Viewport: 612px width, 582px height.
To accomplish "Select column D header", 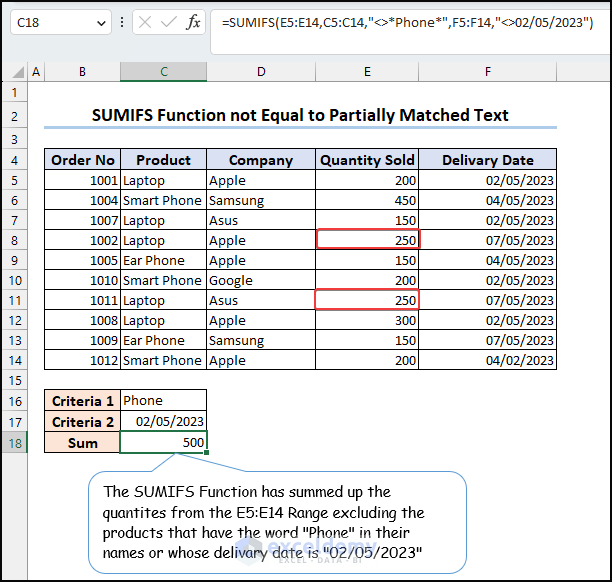I will [261, 72].
